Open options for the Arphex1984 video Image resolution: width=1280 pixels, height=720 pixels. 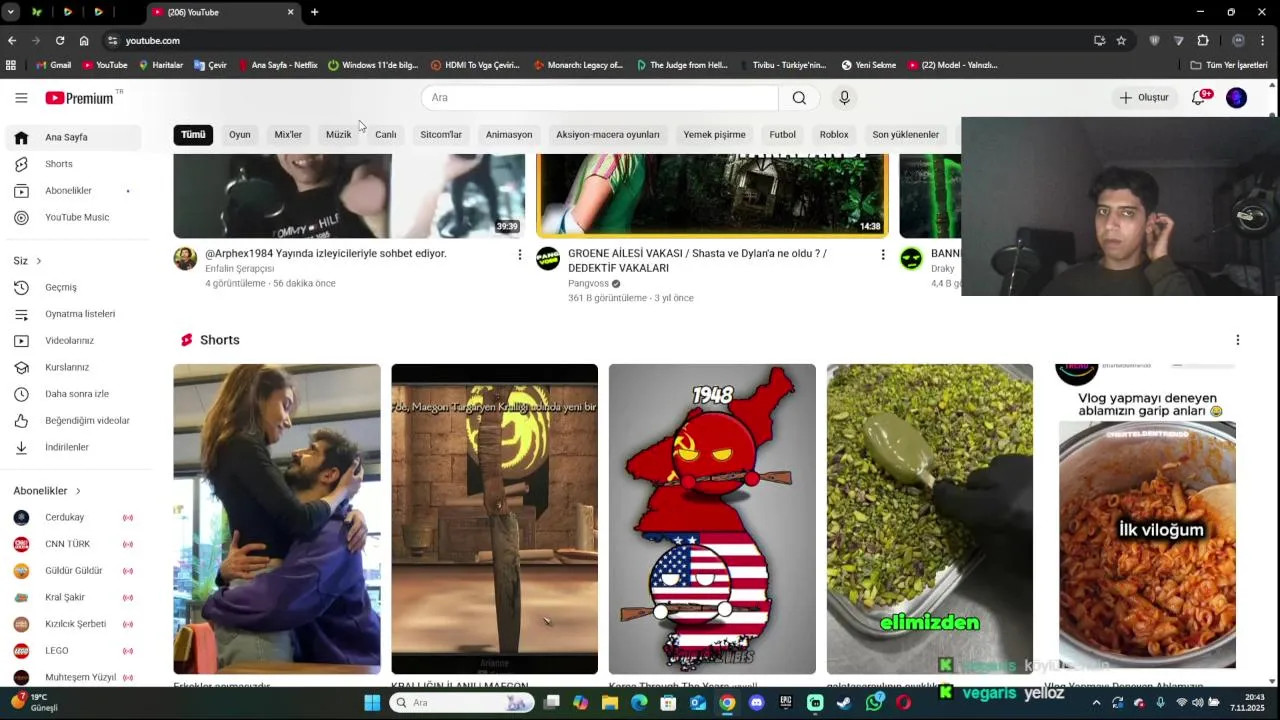click(x=519, y=255)
